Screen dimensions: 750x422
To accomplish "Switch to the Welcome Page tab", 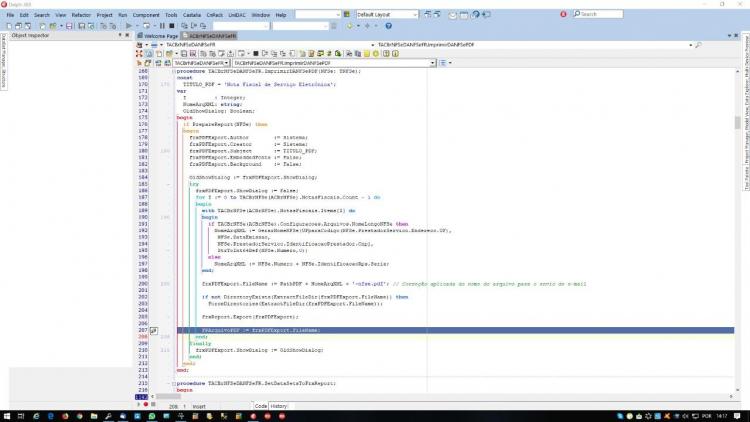I will [x=158, y=36].
